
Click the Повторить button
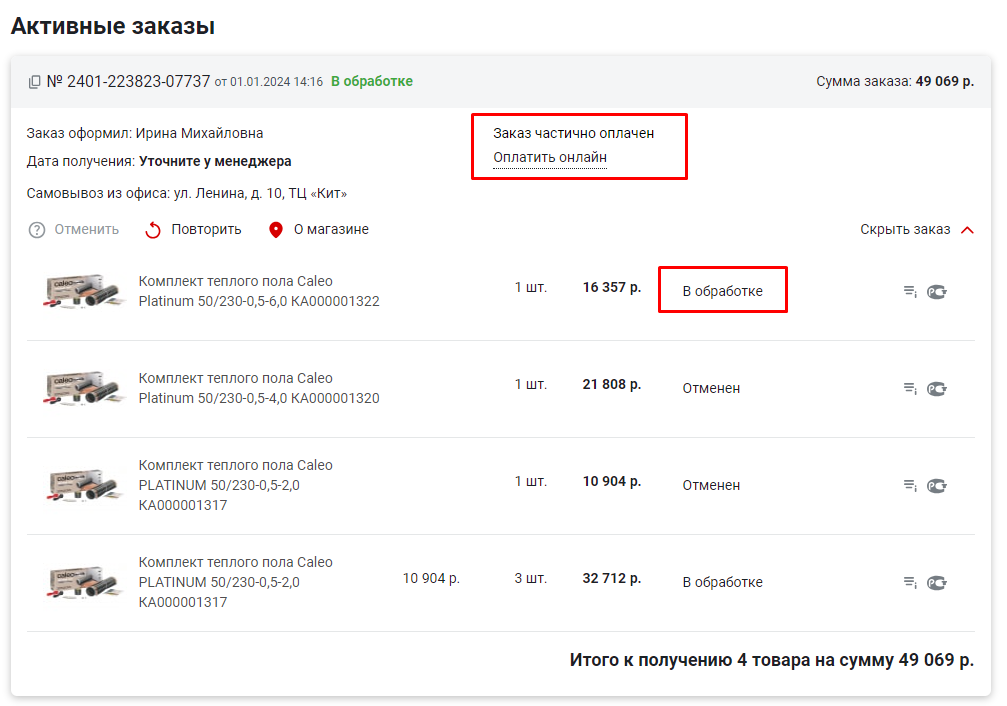click(203, 229)
